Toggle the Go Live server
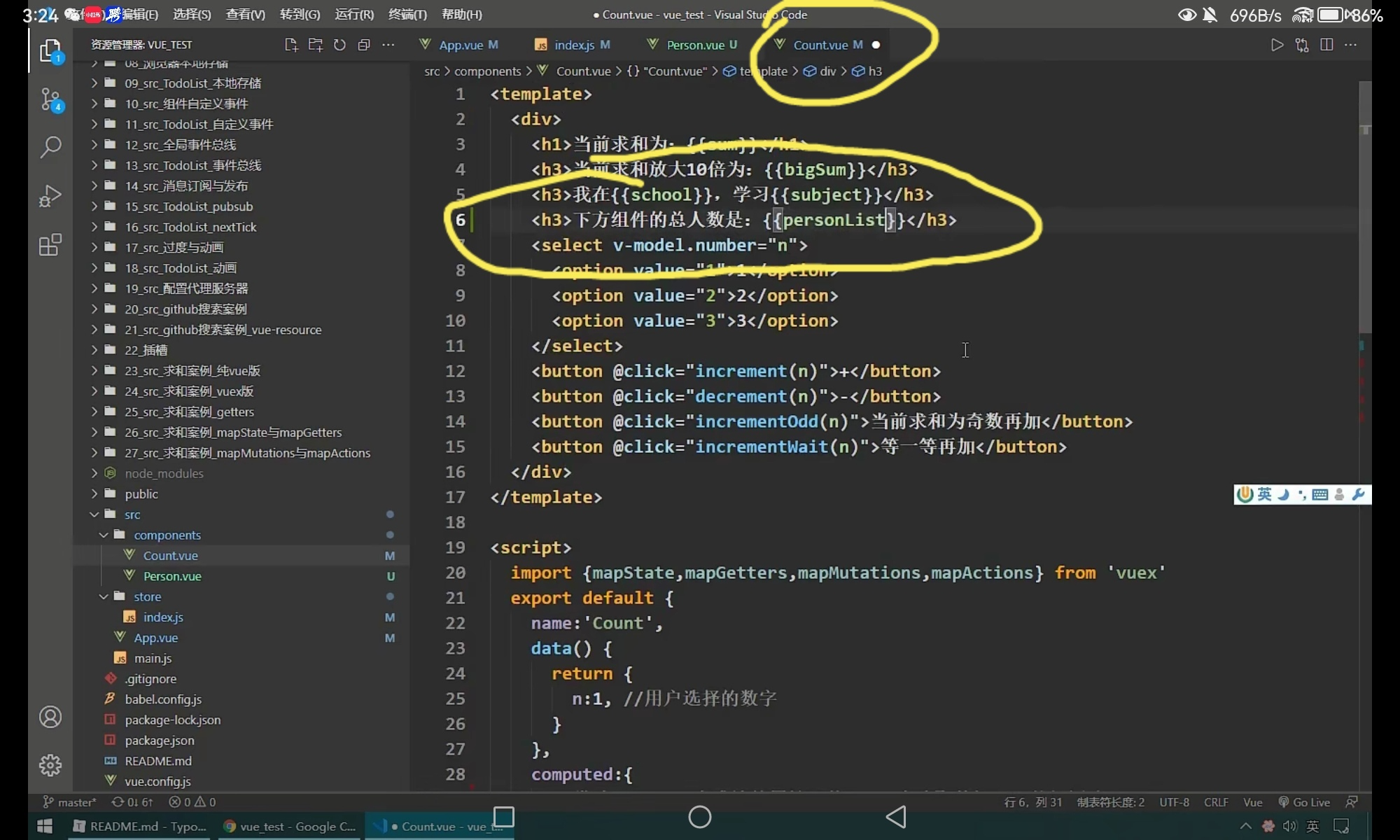 click(1304, 802)
